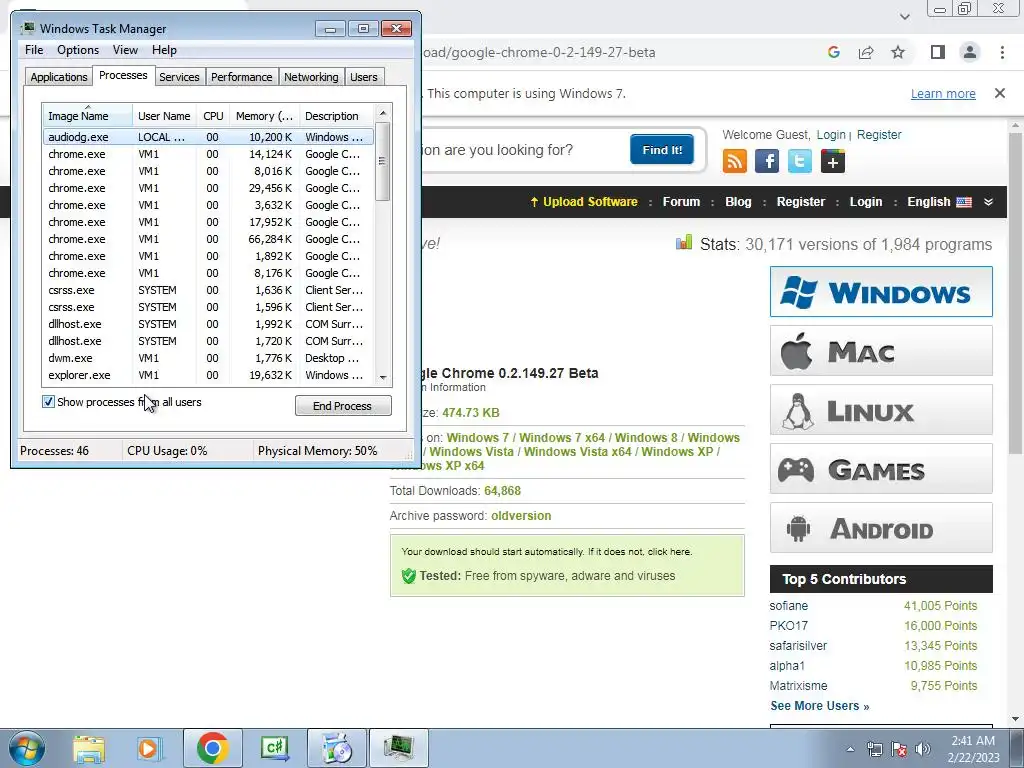Screen dimensions: 1024x768
Task: Select the explorer.exe process row
Action: coord(208,375)
